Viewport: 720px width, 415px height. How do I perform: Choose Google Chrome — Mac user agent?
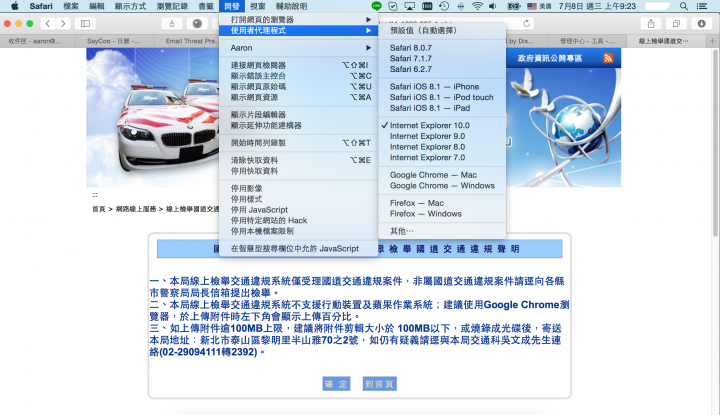(442, 175)
